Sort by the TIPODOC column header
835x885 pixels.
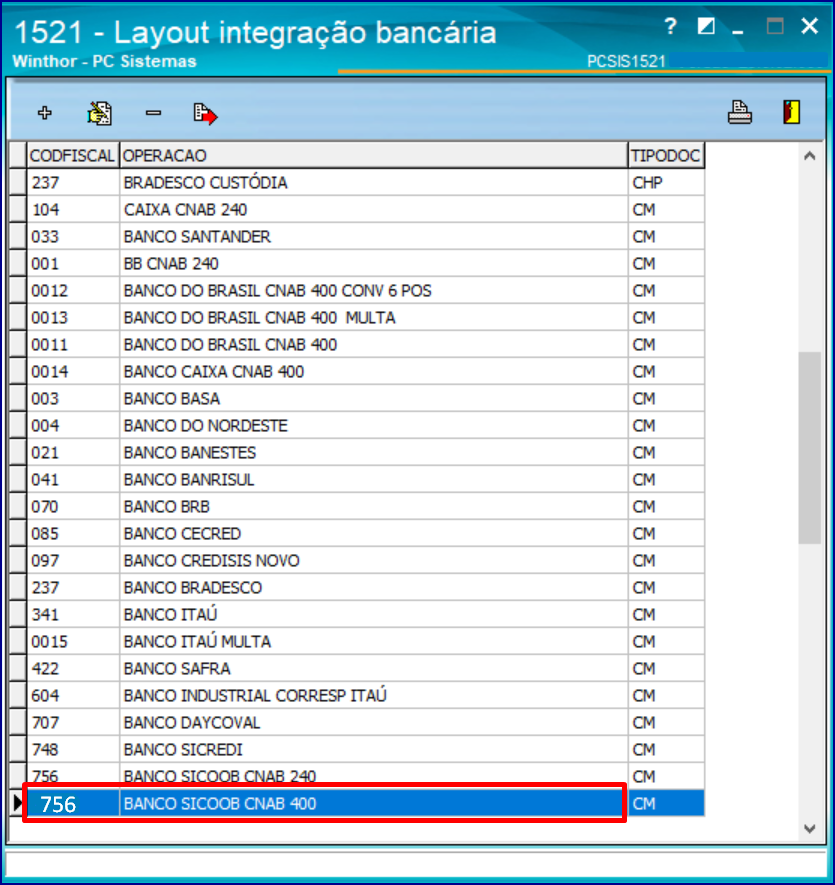(x=666, y=155)
